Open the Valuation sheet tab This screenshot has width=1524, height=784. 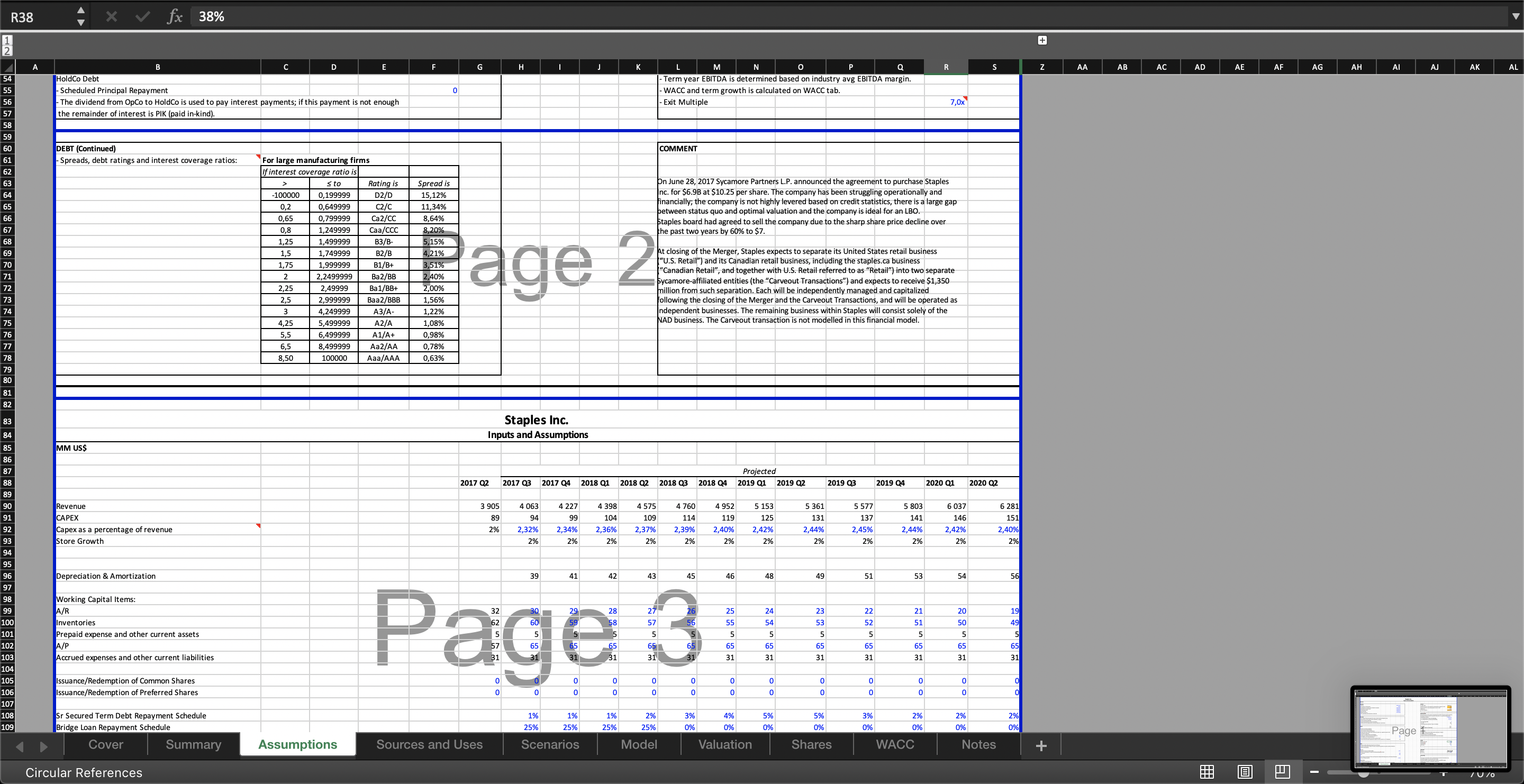pos(725,744)
